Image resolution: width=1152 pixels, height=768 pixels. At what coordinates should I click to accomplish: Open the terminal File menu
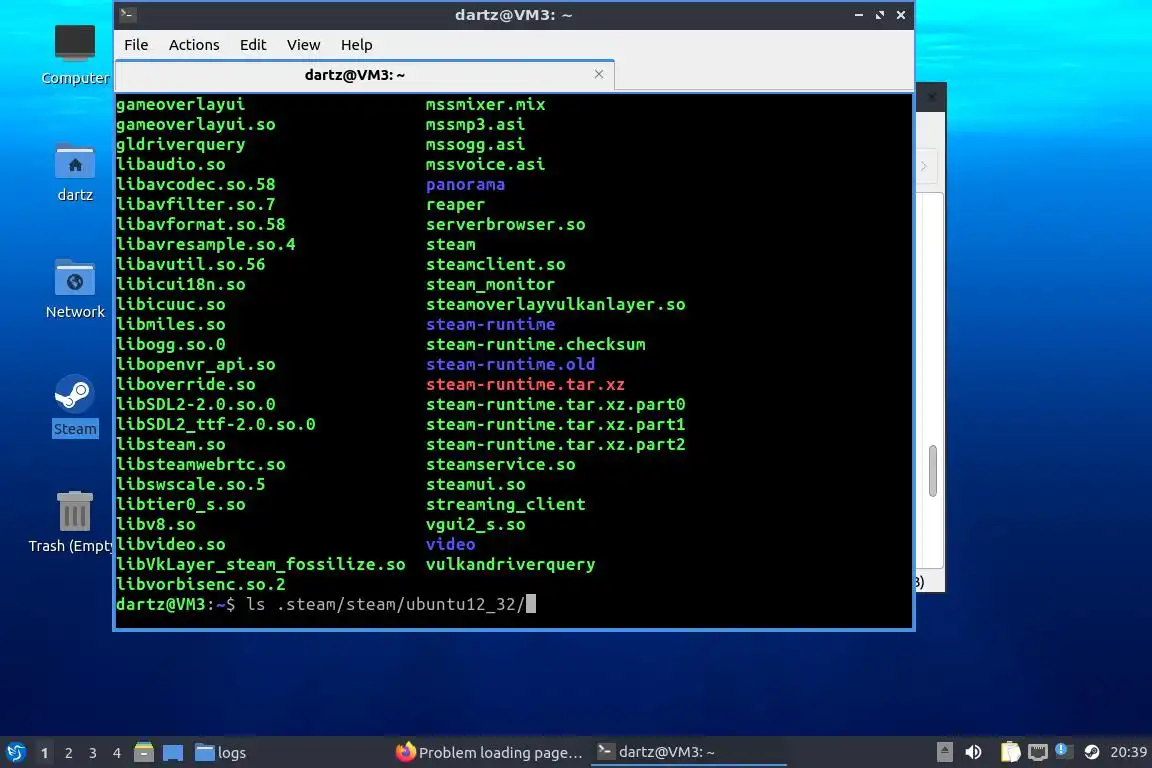pos(136,45)
